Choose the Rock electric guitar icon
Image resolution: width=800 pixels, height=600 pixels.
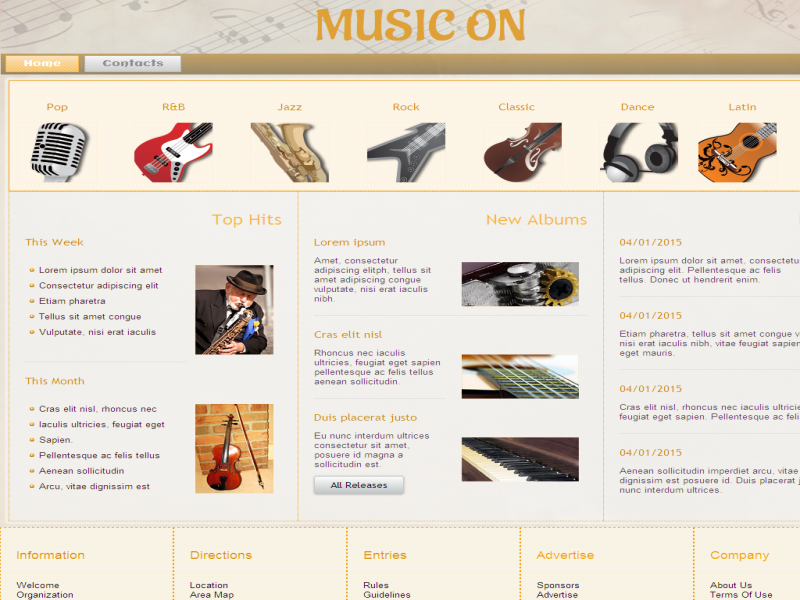pyautogui.click(x=406, y=152)
